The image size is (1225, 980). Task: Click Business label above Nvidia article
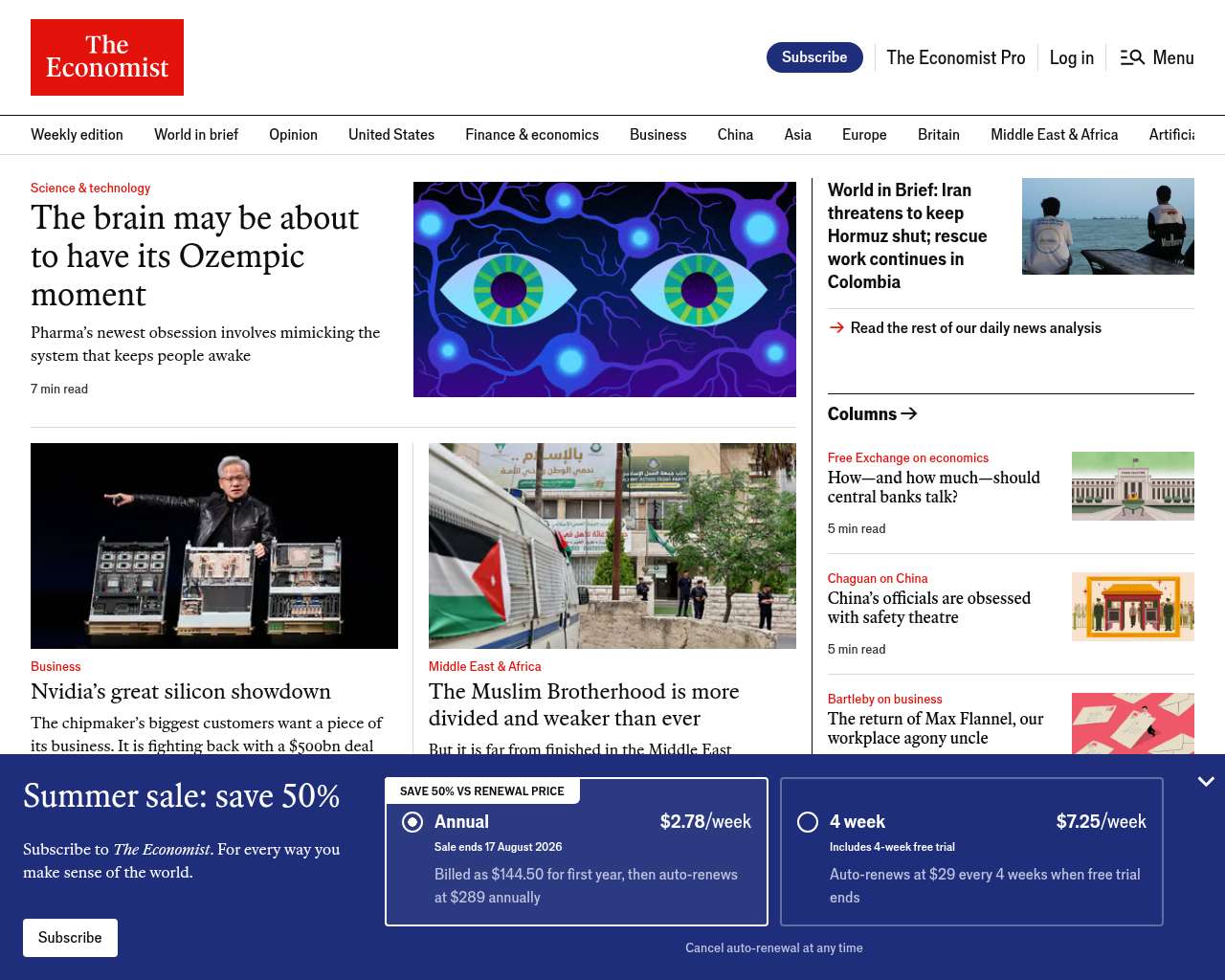(56, 667)
